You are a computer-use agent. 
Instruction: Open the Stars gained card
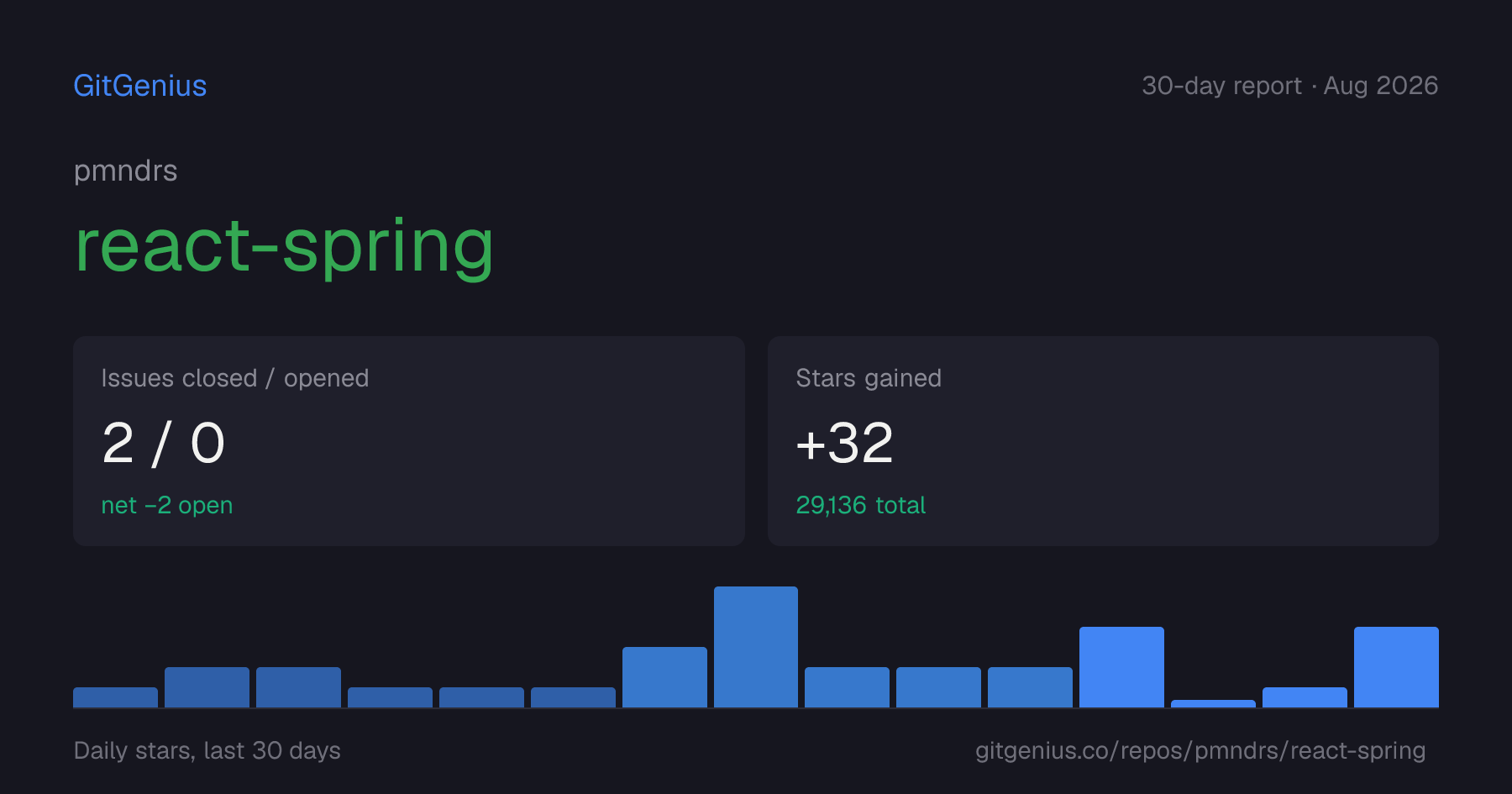(1103, 441)
